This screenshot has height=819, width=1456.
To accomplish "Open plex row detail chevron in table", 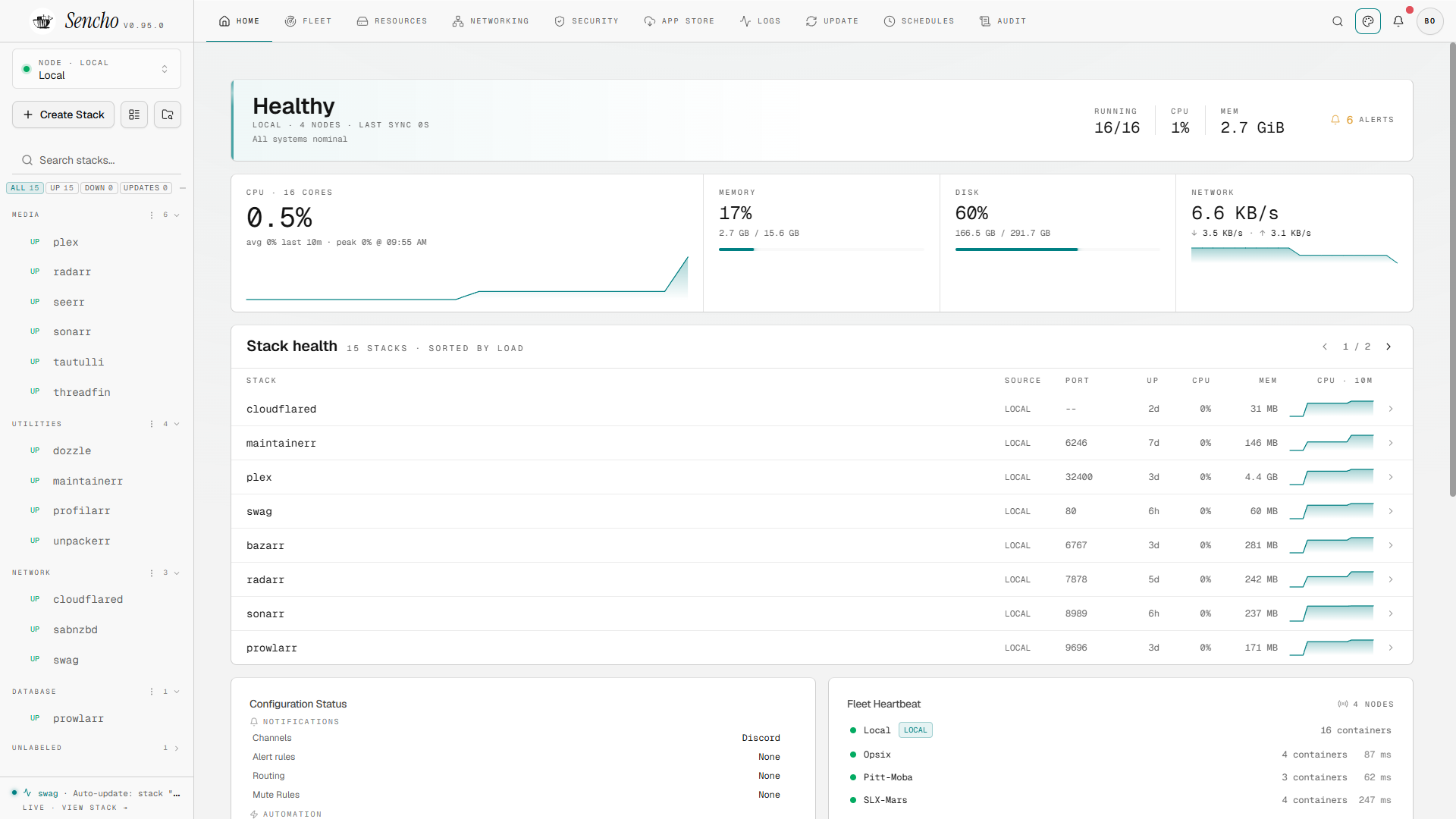I will coord(1391,477).
